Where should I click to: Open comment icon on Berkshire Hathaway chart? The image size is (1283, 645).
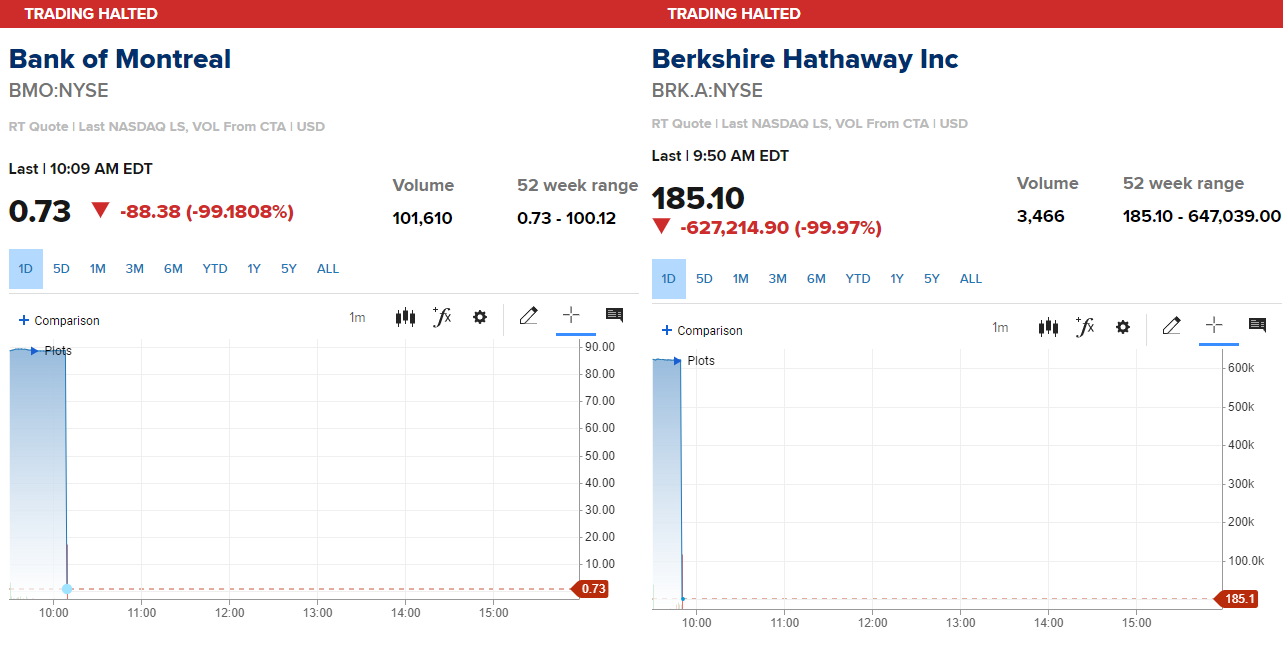[1257, 325]
